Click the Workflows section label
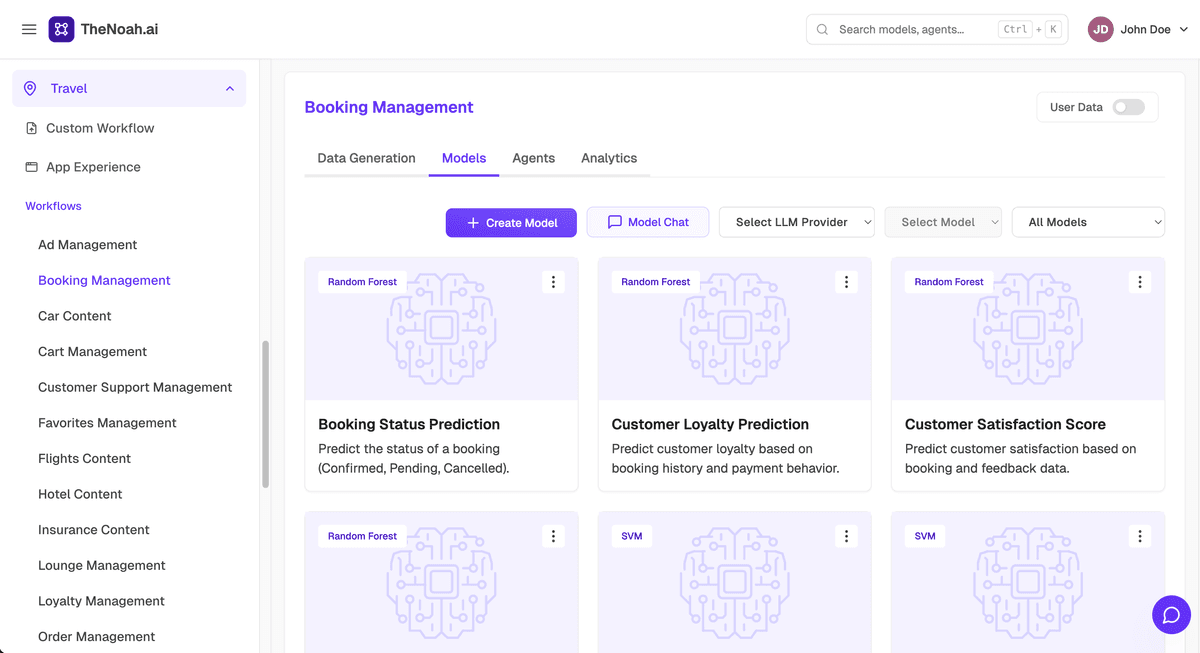1200x653 pixels. point(53,206)
